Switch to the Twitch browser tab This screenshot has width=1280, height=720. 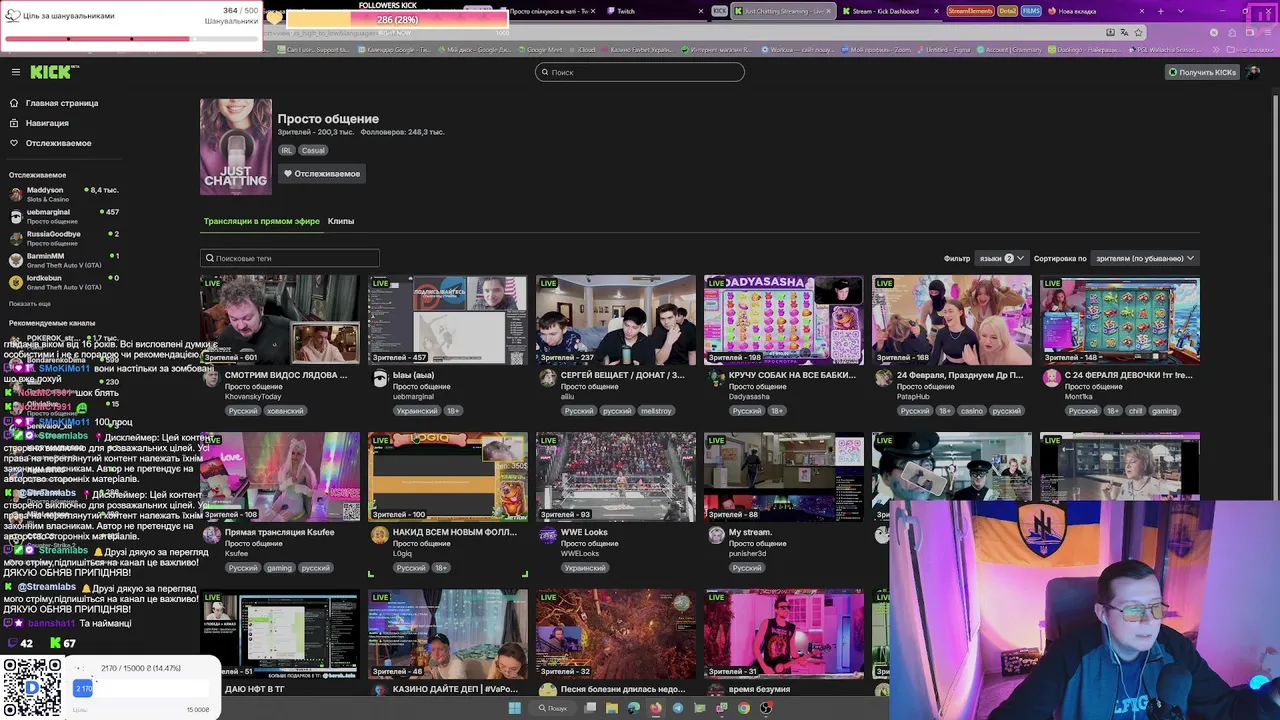655,11
